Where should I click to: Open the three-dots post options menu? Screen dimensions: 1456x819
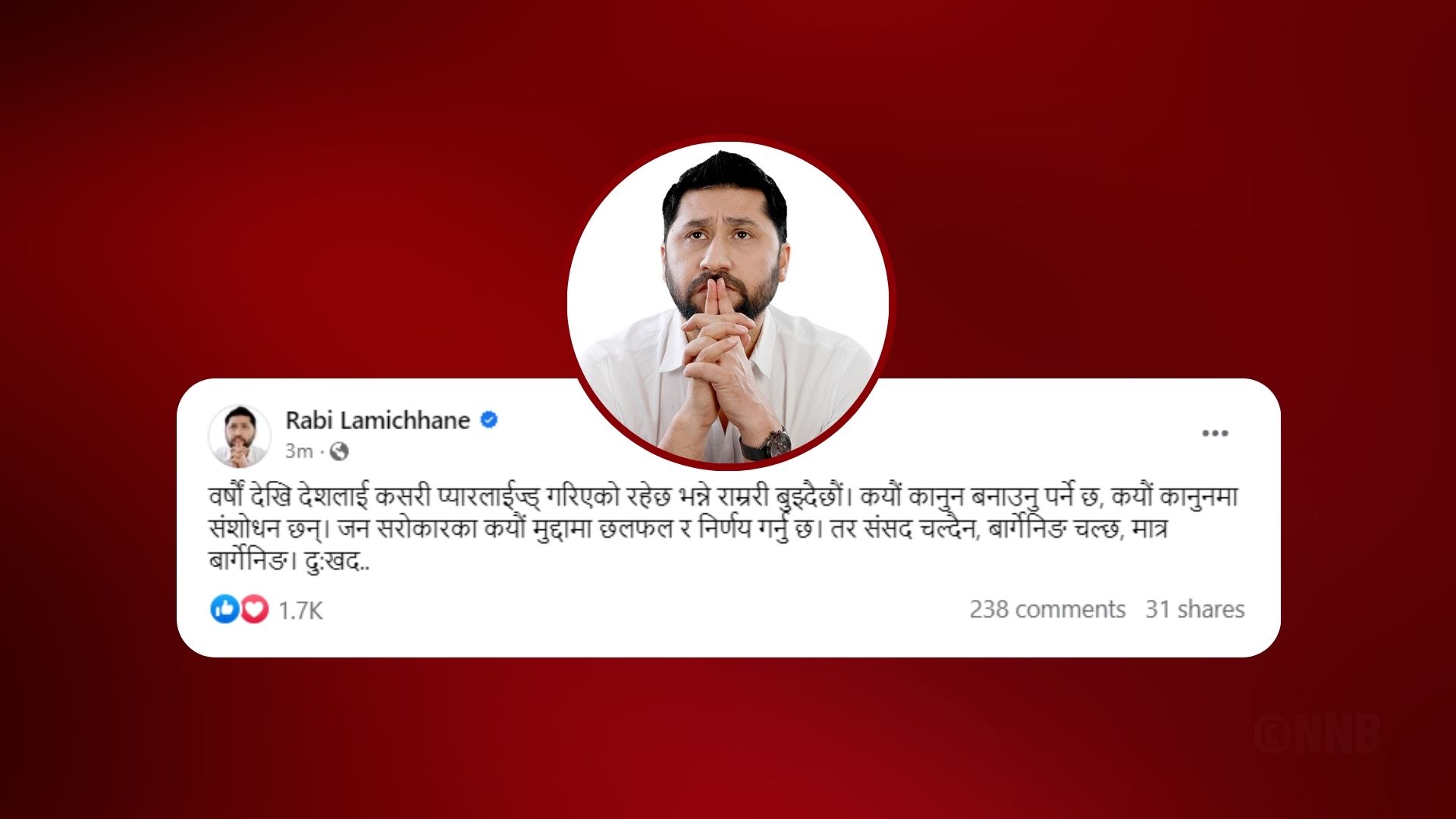point(1215,434)
